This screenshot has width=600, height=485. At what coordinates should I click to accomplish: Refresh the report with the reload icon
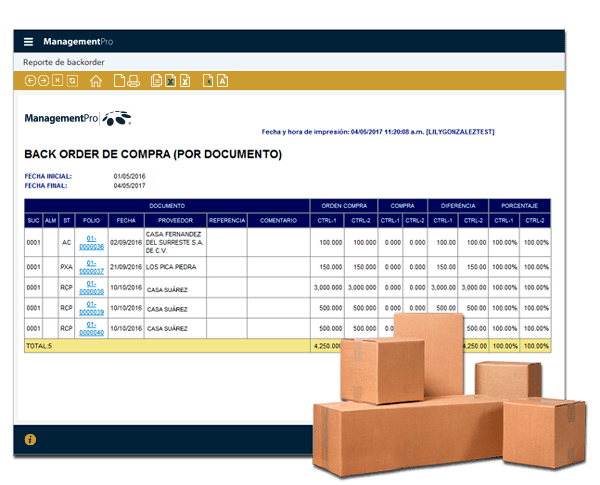(72, 81)
